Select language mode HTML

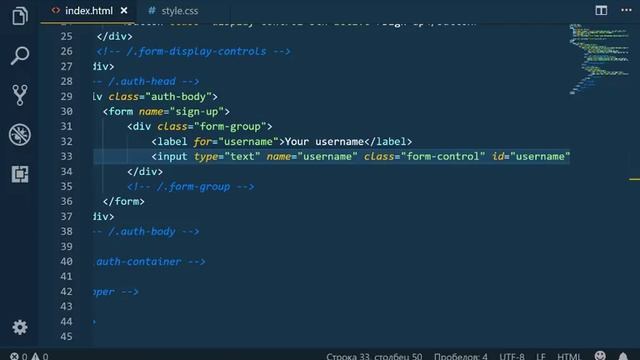[569, 356]
